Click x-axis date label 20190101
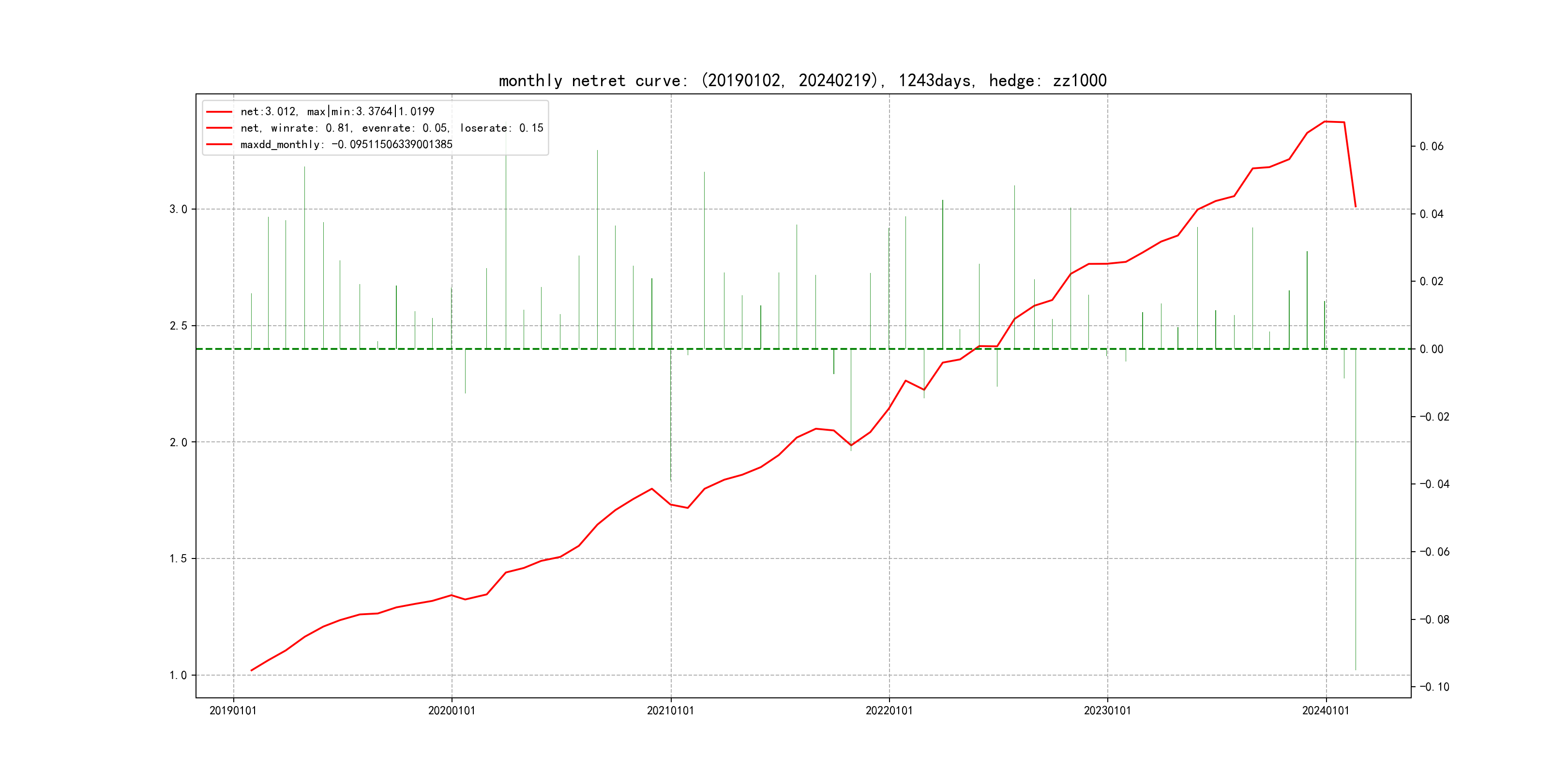 (233, 710)
